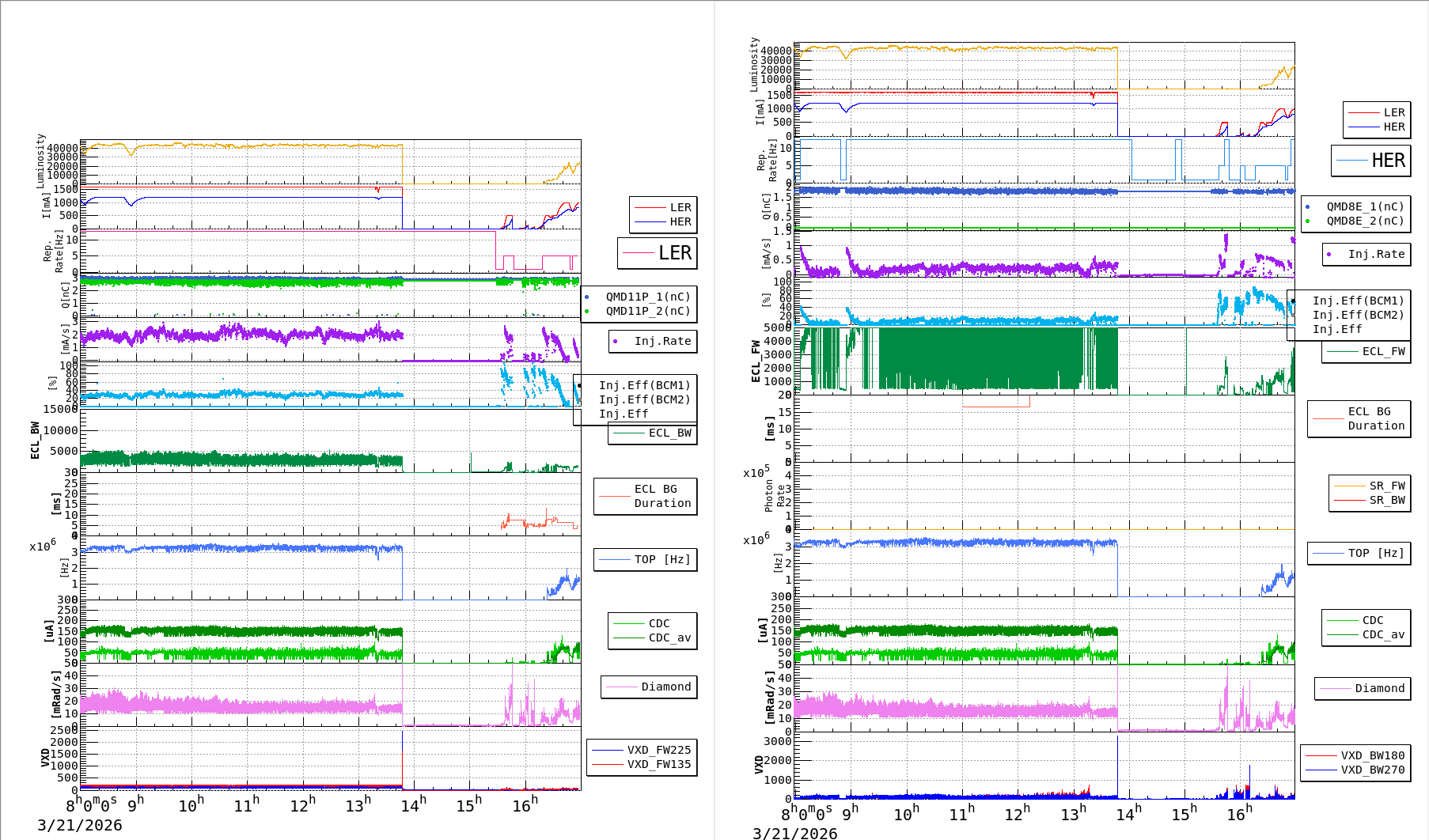
Task: Click red line swatch of VXD_FW135
Action: coord(607,764)
